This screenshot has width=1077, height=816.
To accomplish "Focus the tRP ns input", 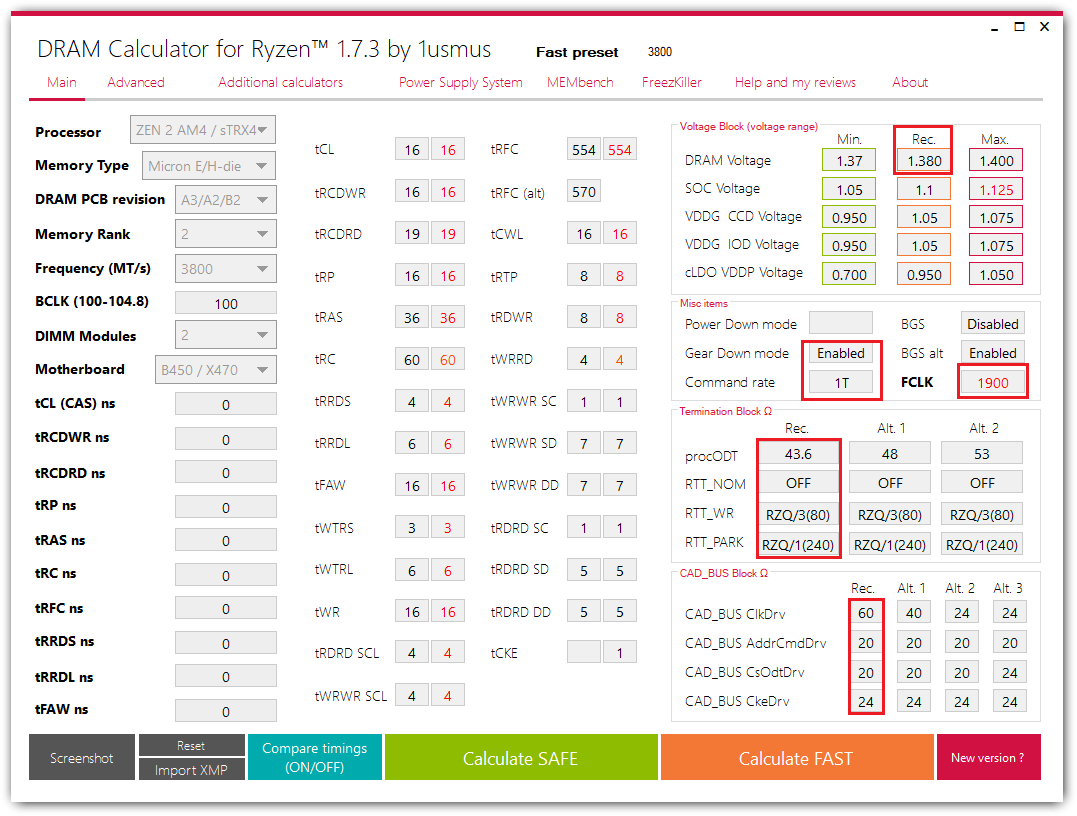I will tap(226, 507).
